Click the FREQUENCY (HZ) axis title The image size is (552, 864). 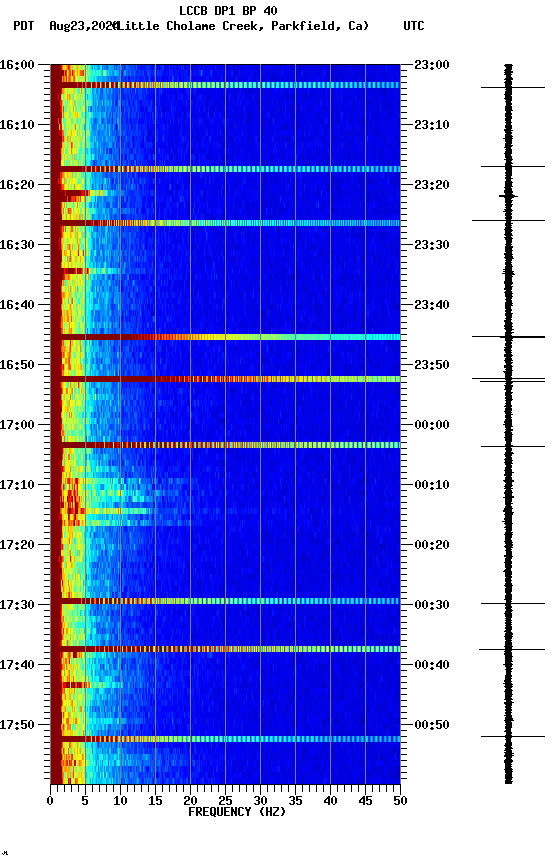(237, 813)
